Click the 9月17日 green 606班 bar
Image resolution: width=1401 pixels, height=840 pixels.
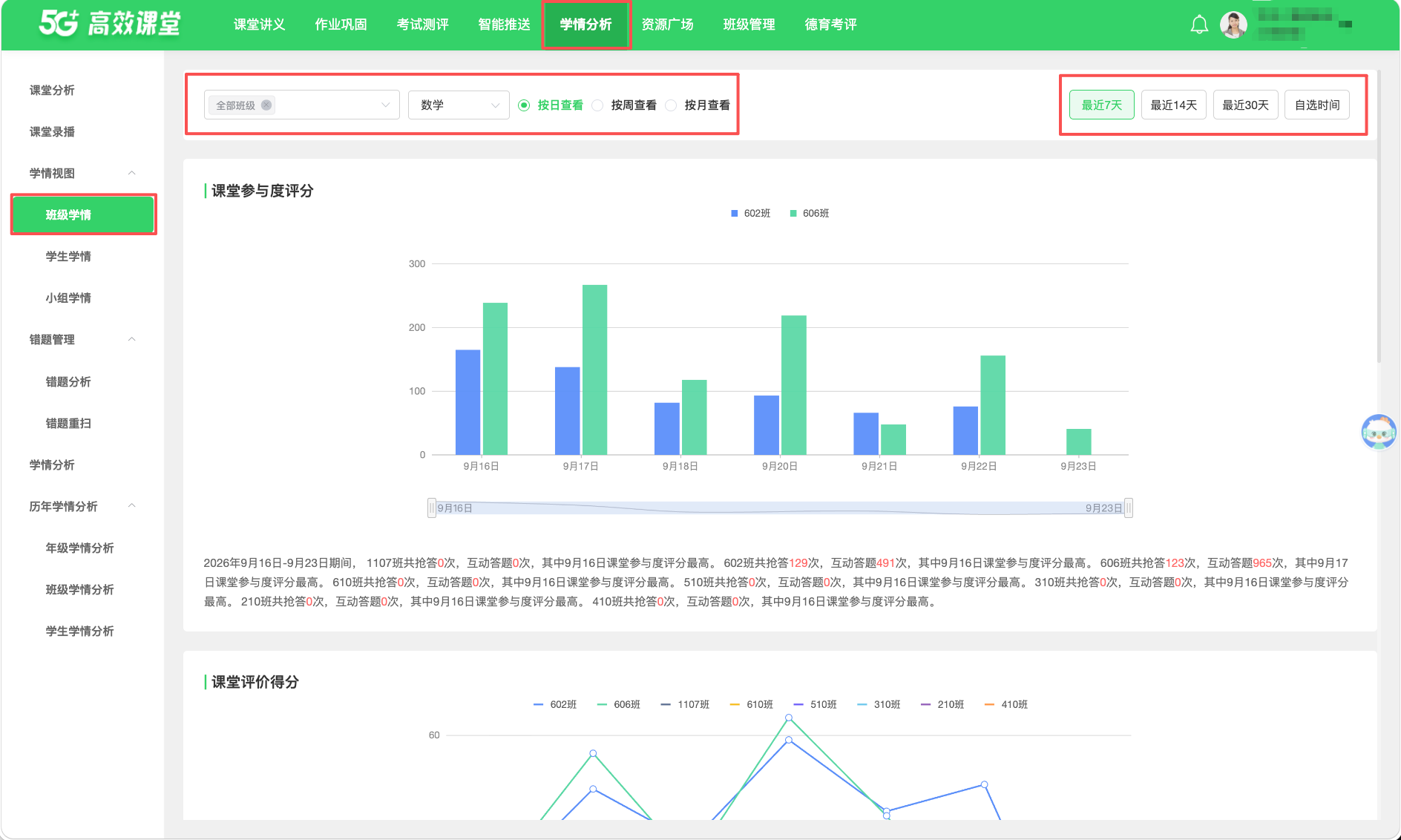(x=594, y=370)
